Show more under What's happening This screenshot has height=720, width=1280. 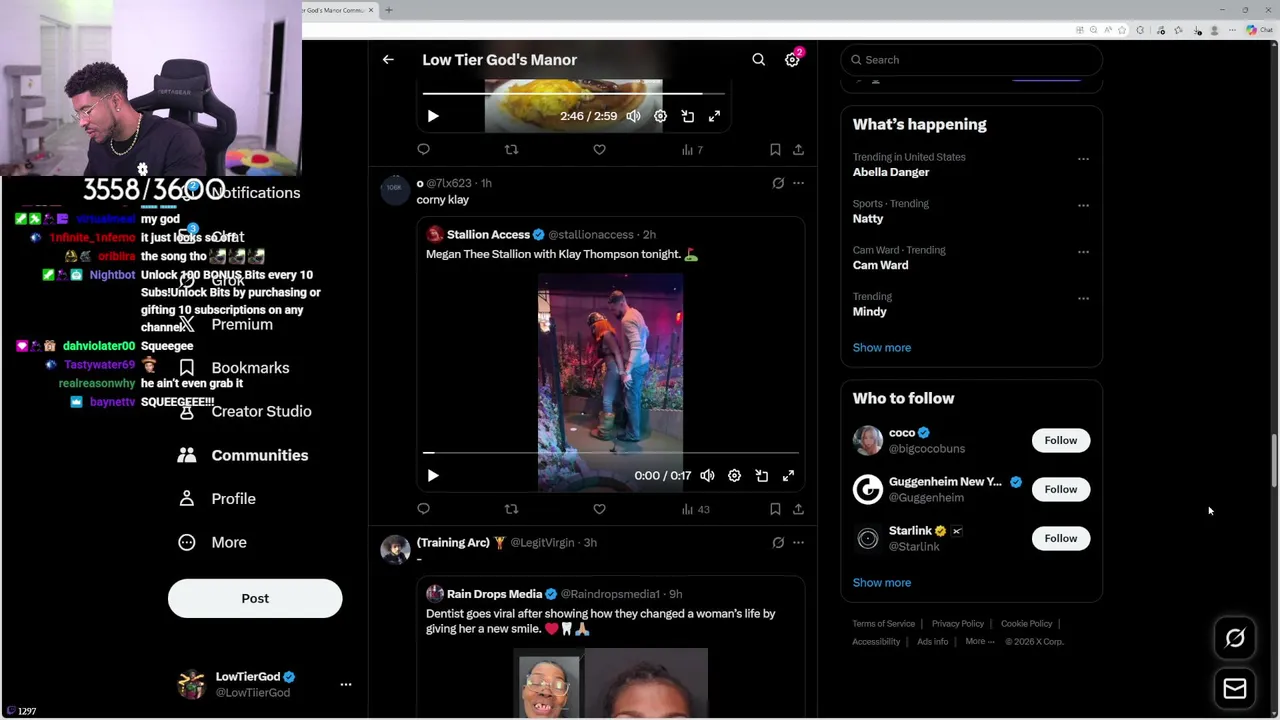point(882,348)
